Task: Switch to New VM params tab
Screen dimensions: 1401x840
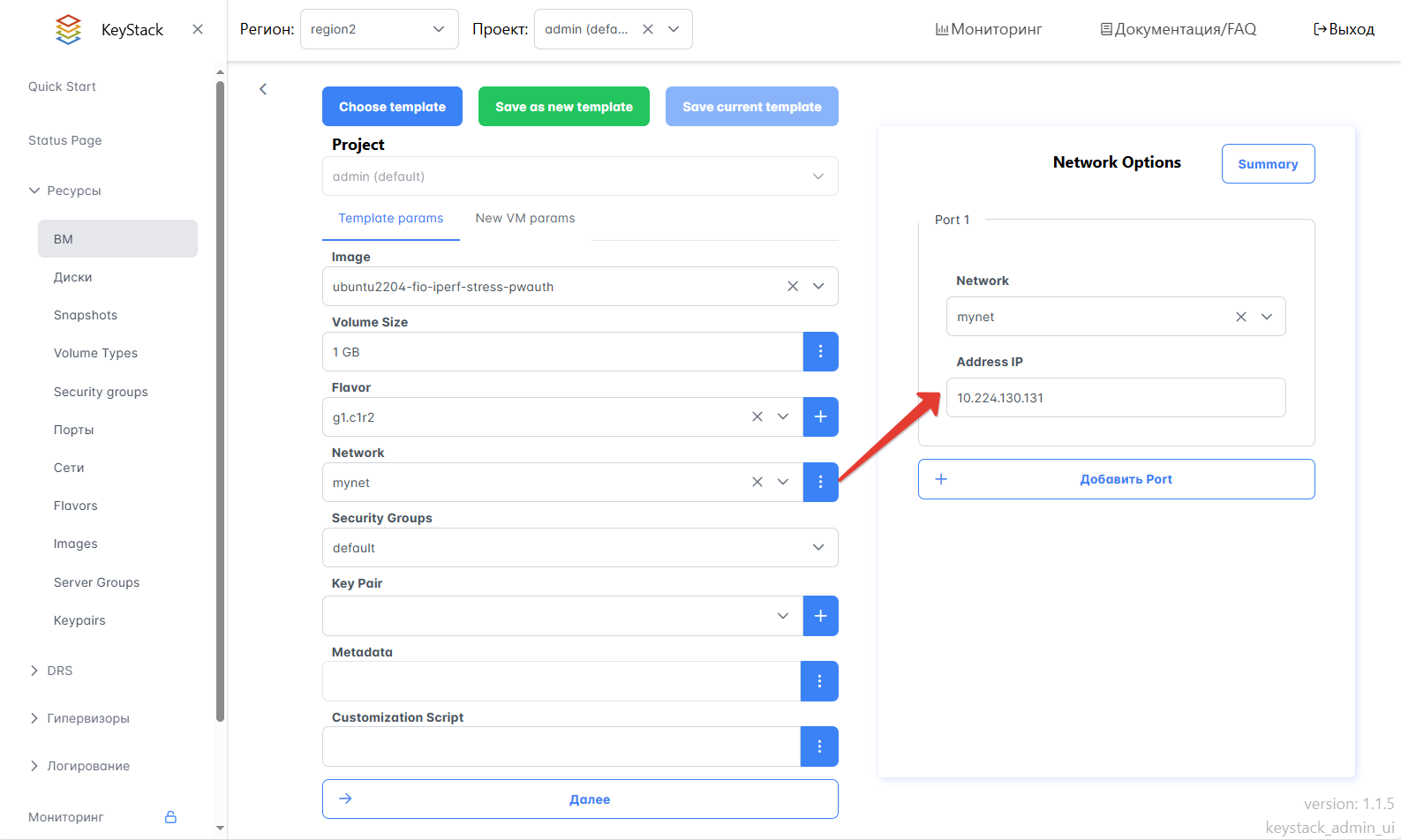Action: pyautogui.click(x=524, y=218)
